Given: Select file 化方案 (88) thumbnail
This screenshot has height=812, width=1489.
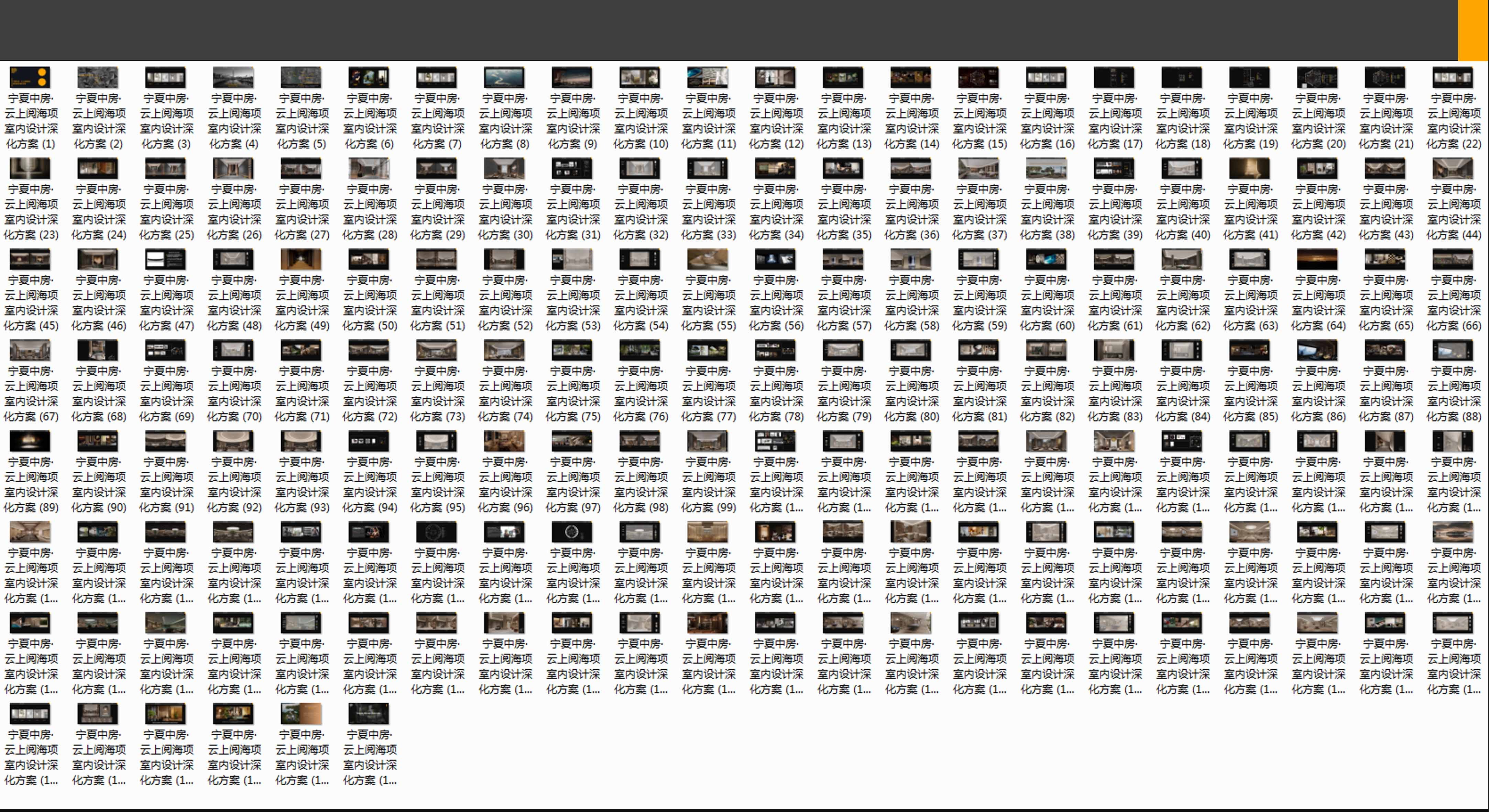Looking at the screenshot, I should pos(1453,350).
